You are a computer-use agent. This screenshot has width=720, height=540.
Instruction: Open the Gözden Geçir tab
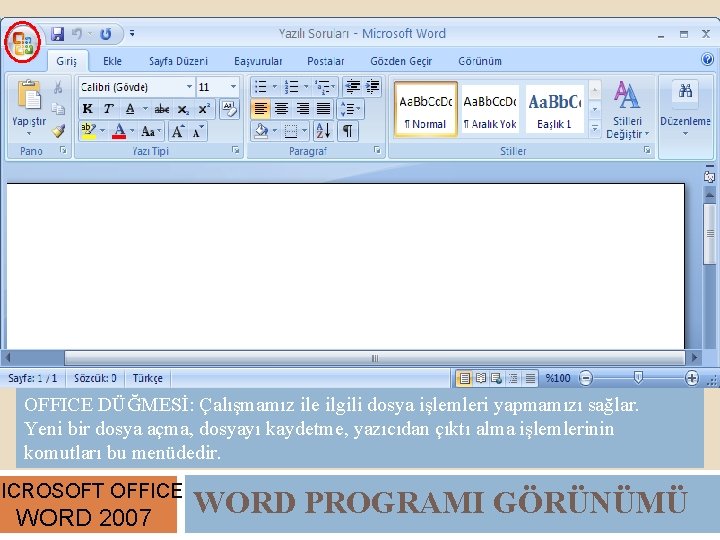(401, 61)
